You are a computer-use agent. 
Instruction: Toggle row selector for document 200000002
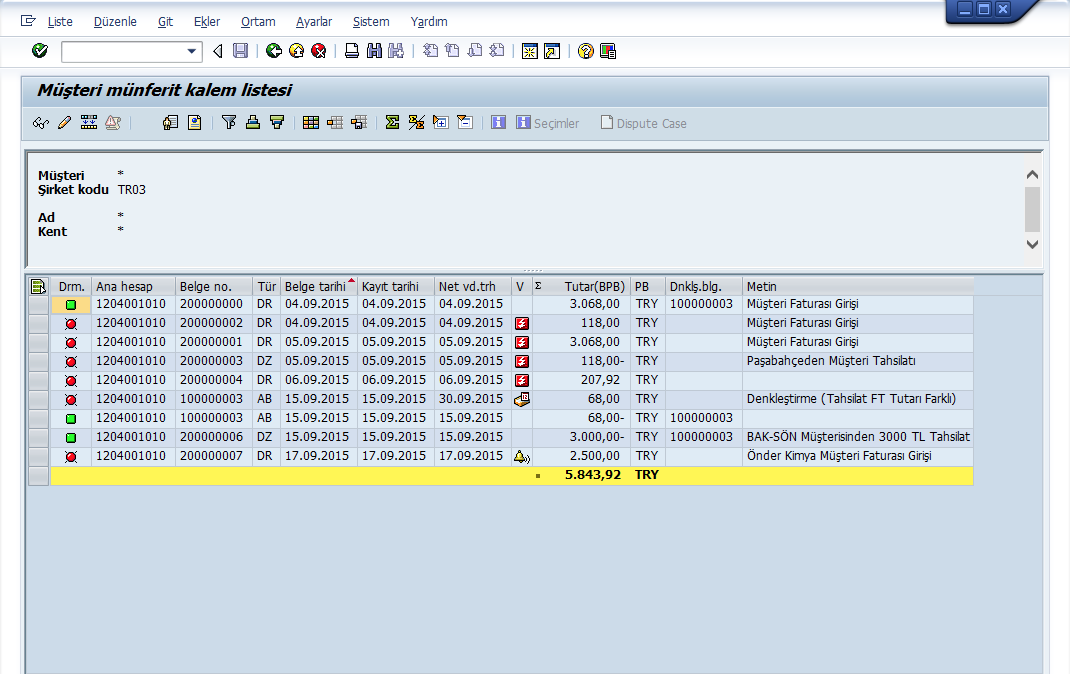click(39, 323)
